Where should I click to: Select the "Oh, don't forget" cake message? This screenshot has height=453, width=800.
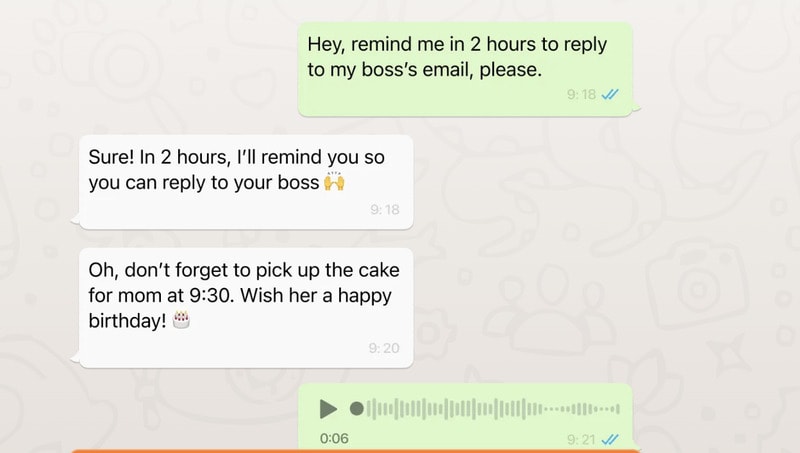pyautogui.click(x=246, y=308)
